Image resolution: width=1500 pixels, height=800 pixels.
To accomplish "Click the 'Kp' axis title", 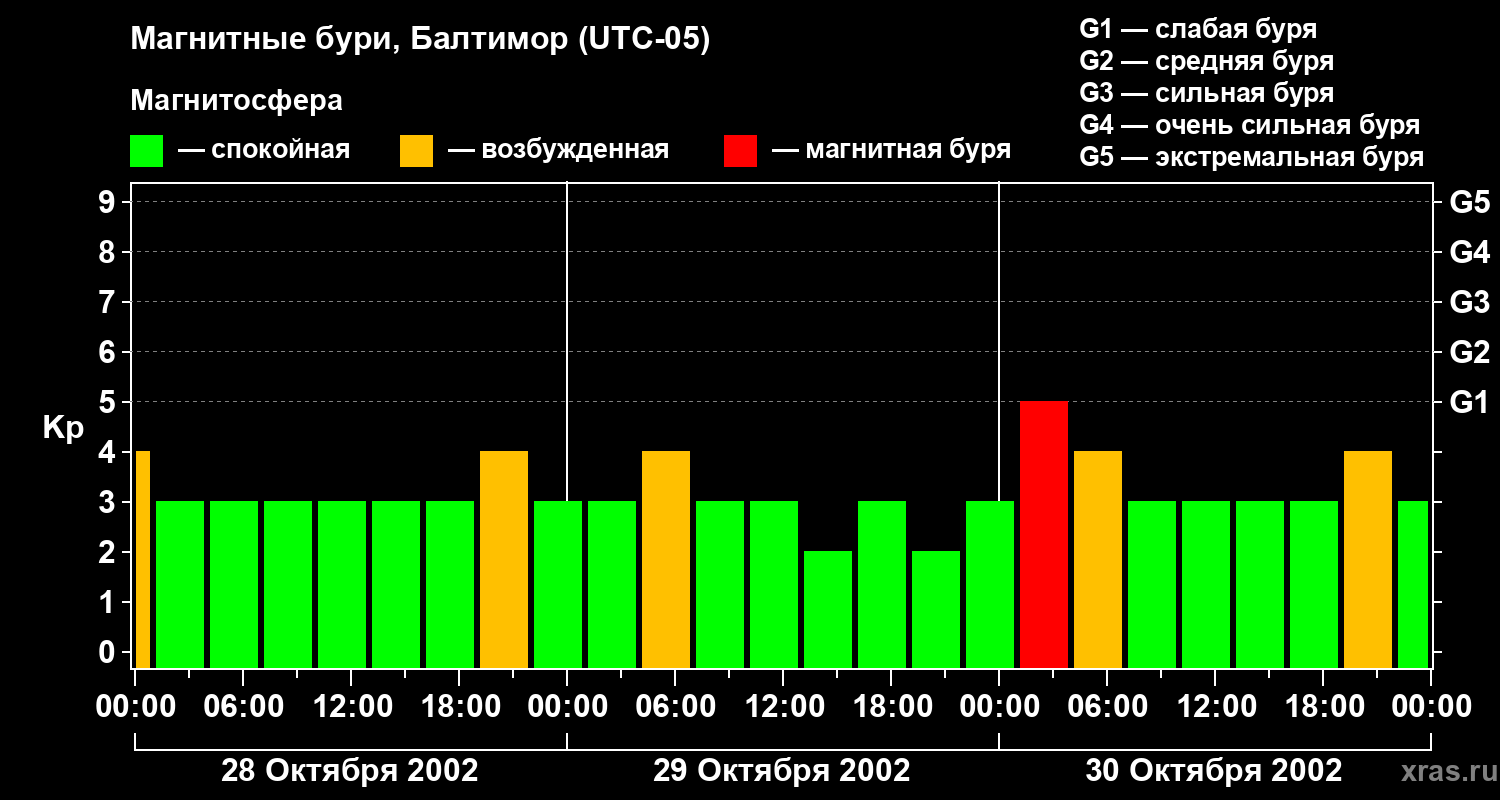I will coord(63,428).
